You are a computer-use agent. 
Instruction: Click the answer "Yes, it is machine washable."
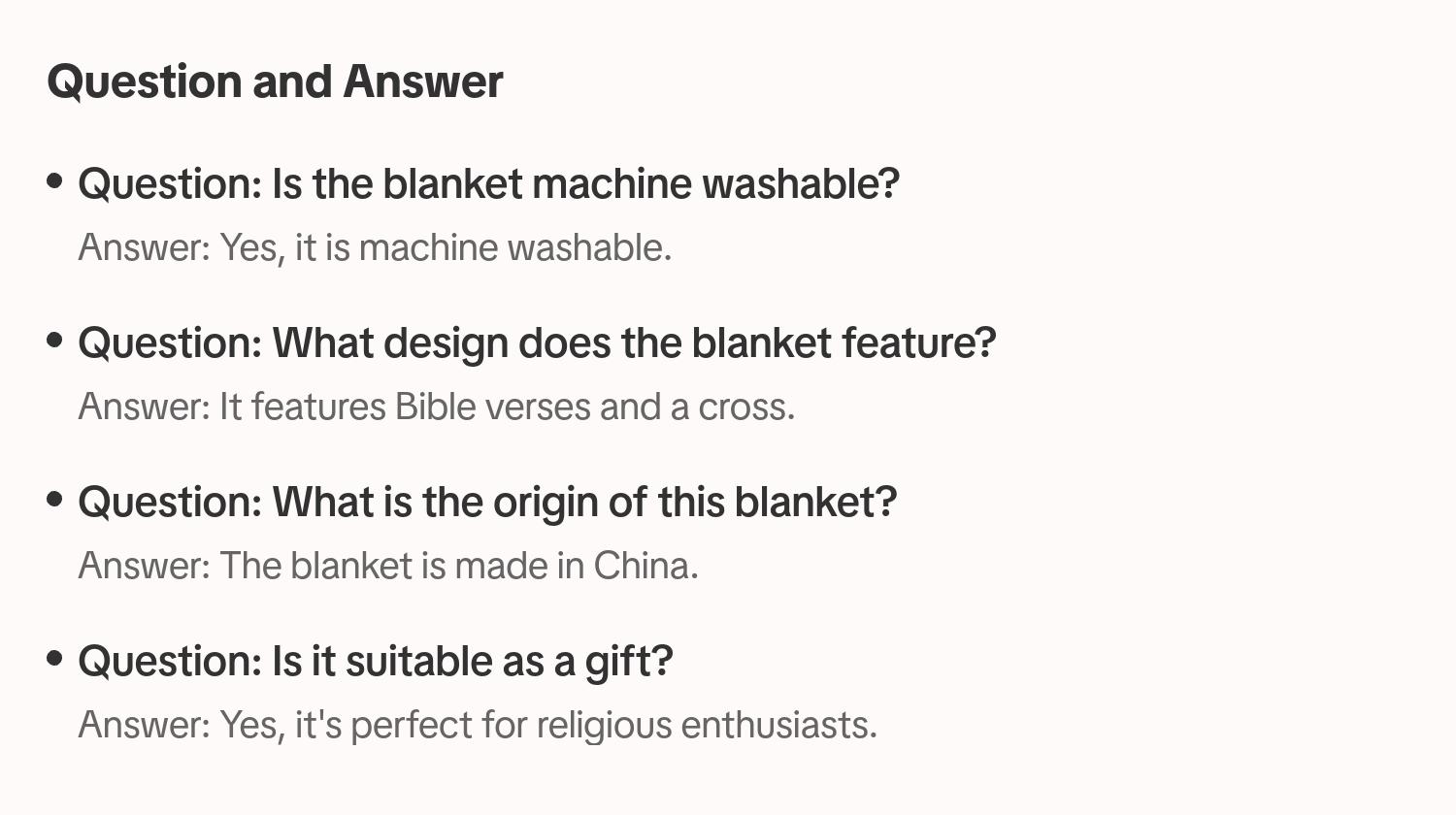(x=375, y=248)
